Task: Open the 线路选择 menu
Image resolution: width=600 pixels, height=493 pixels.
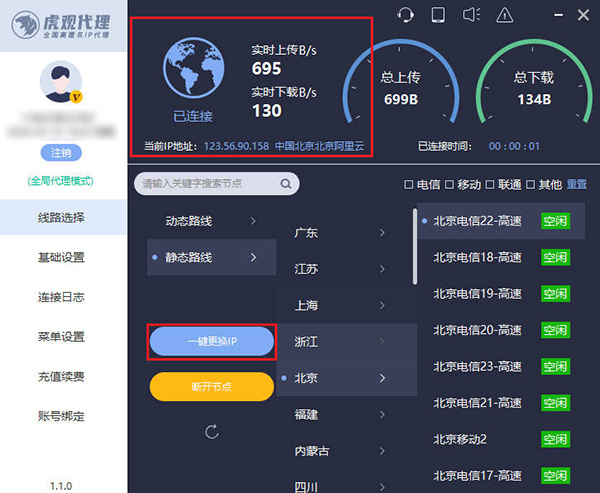Action: (x=63, y=217)
